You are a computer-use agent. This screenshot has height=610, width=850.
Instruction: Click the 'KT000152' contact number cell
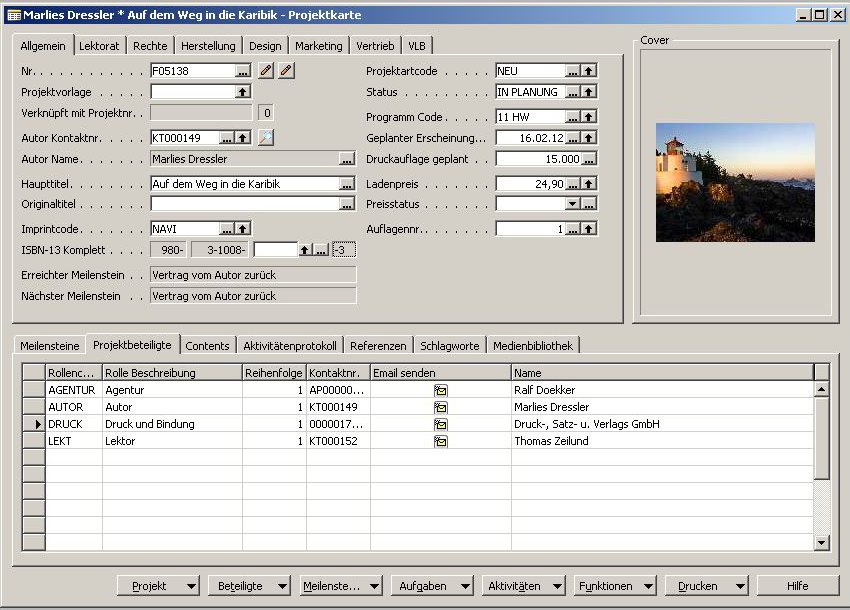pos(338,441)
